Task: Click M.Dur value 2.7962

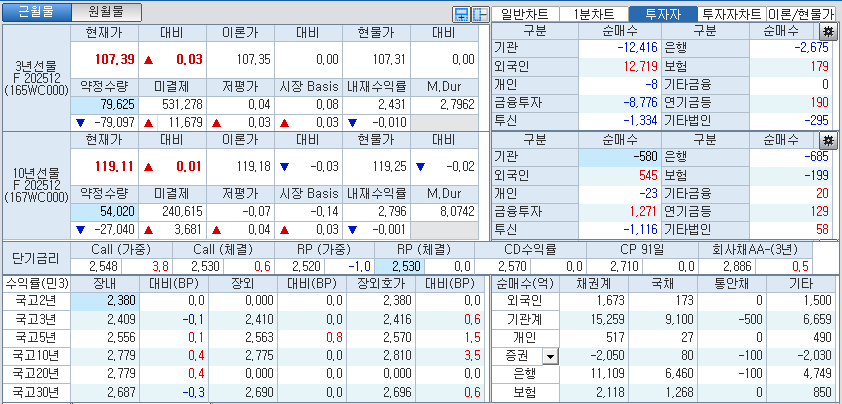Action: click(x=456, y=104)
